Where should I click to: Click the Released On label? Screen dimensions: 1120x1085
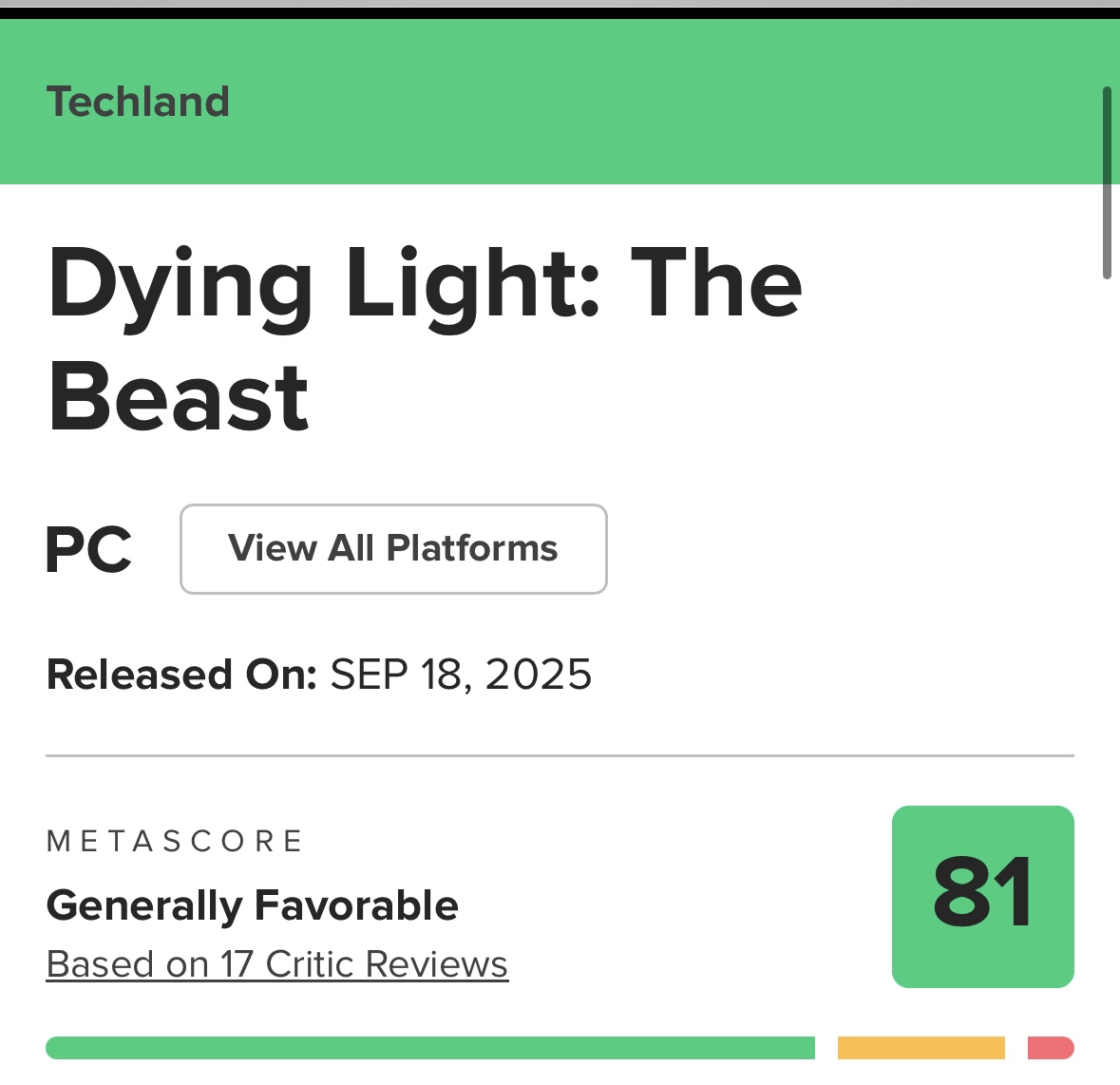181,675
